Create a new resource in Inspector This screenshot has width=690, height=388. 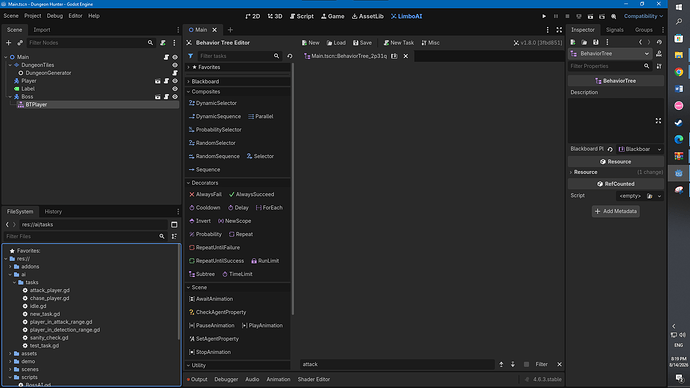tap(573, 42)
